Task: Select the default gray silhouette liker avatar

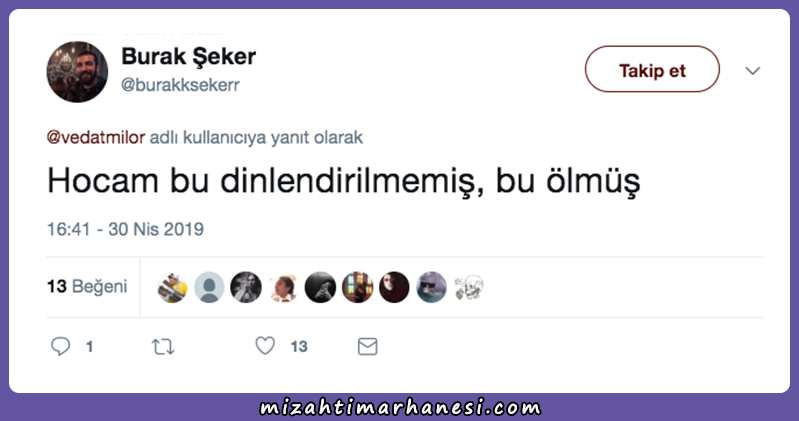Action: coord(209,287)
